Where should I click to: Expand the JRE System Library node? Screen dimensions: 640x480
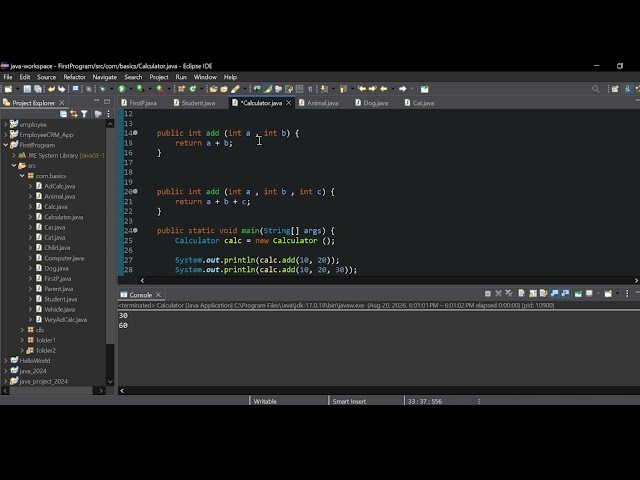(x=14, y=155)
